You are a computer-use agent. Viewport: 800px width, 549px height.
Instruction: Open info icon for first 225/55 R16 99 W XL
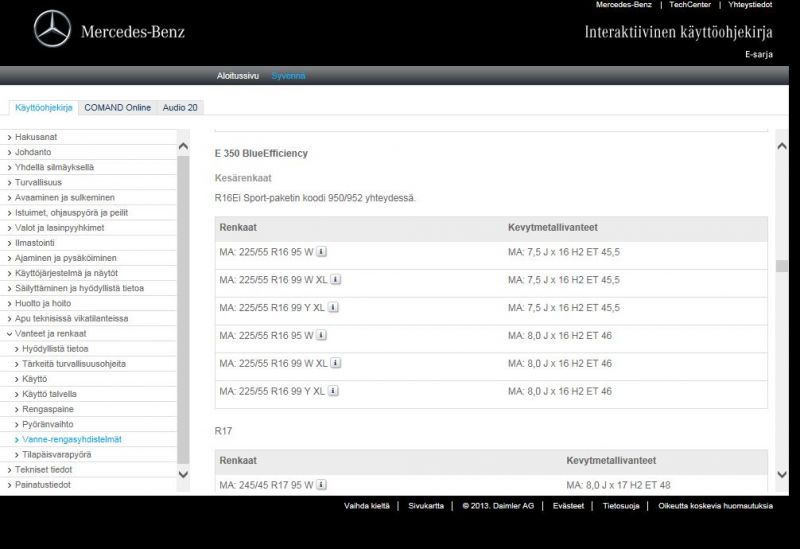(x=335, y=280)
